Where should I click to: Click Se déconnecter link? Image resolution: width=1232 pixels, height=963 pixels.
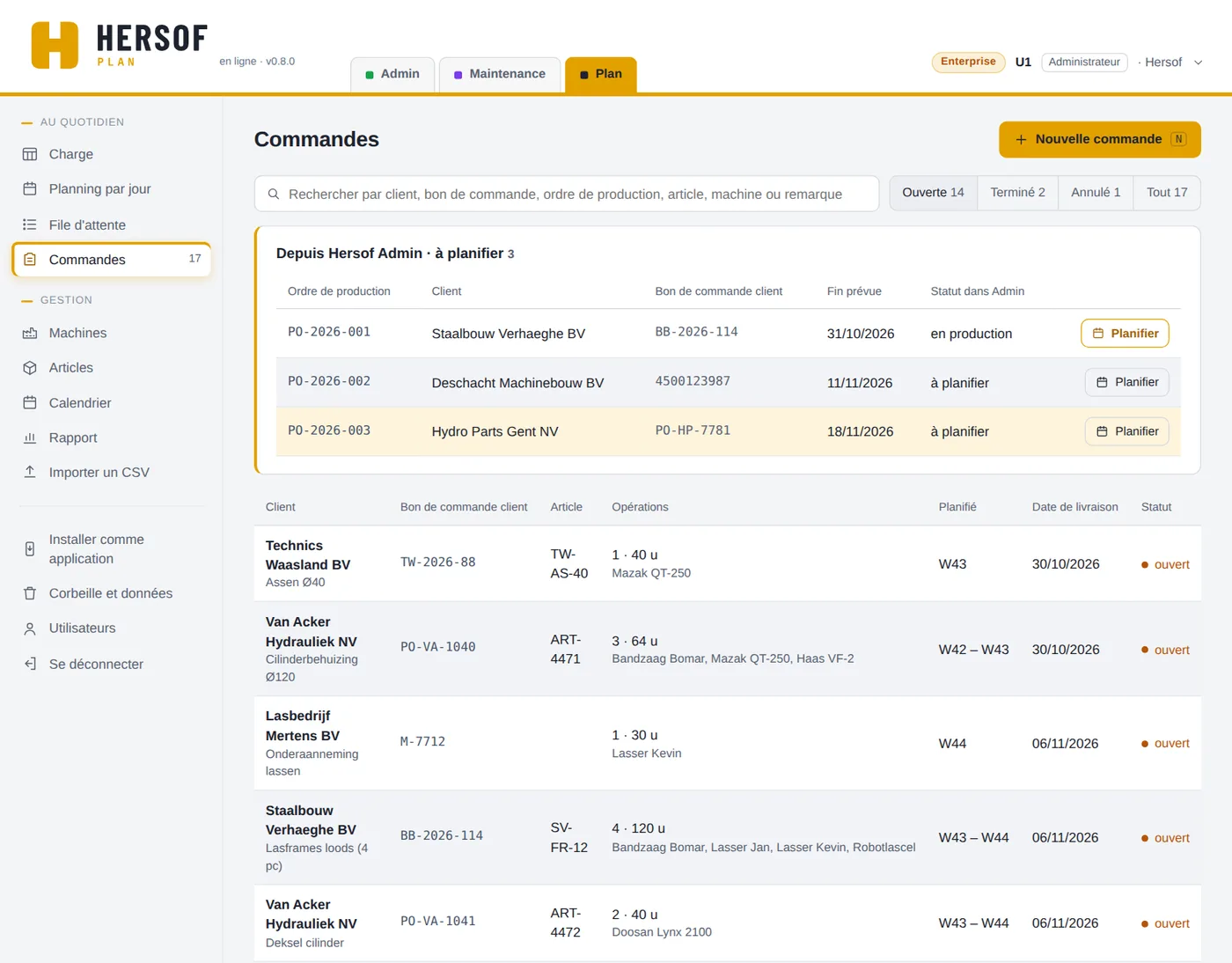coord(112,664)
